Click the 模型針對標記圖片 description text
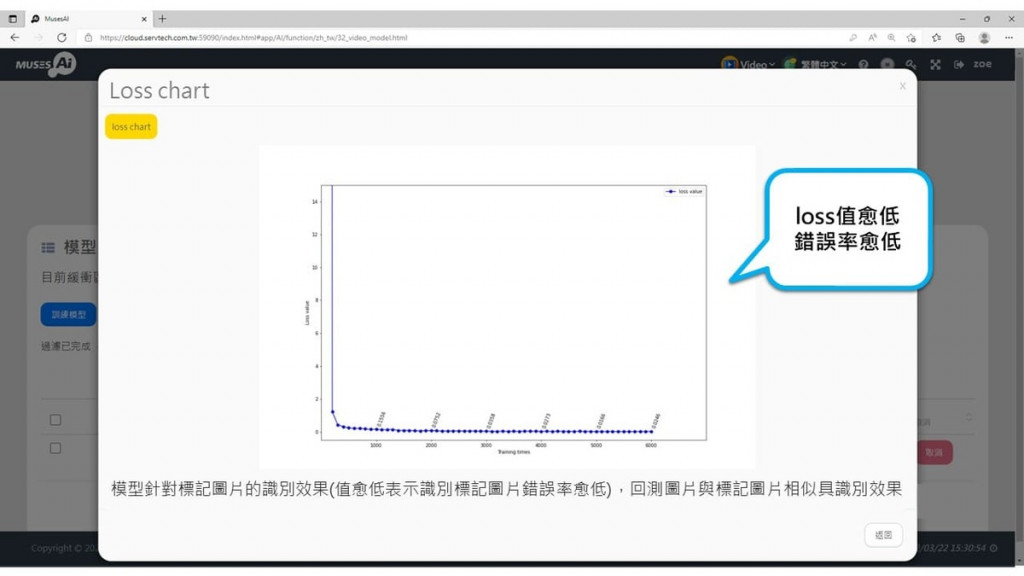The width and height of the screenshot is (1024, 576). pyautogui.click(x=506, y=488)
